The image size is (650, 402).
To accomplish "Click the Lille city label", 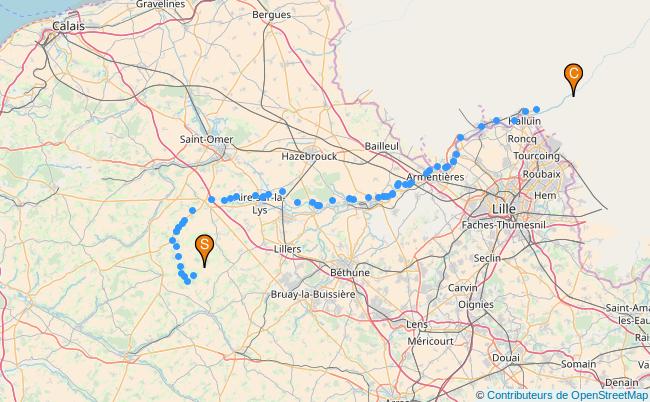I will 504,209.
